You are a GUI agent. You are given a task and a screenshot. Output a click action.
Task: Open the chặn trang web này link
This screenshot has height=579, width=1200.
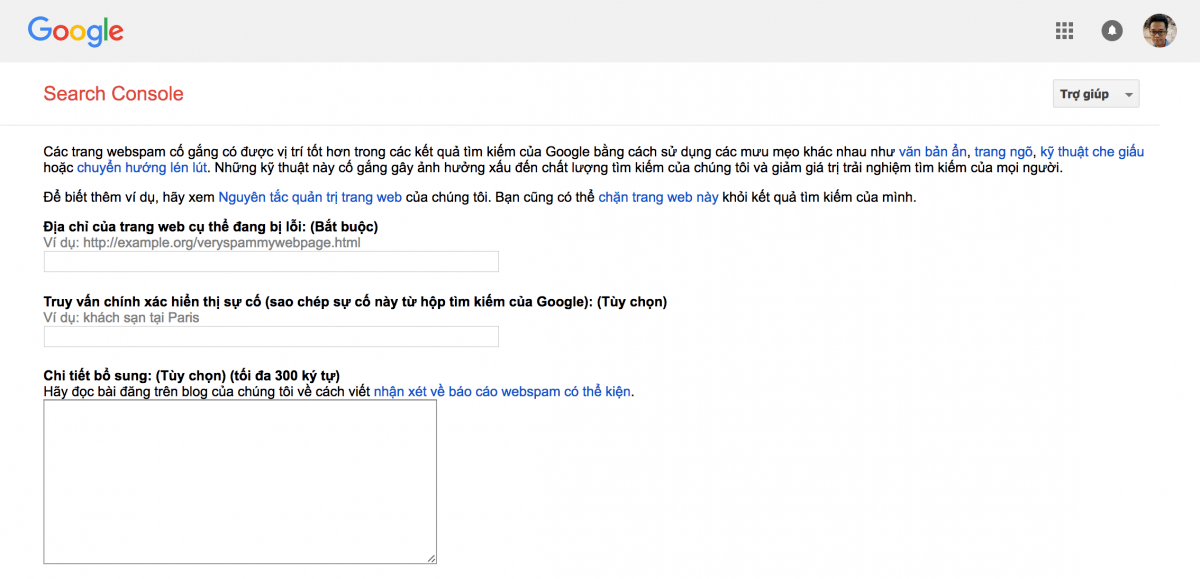[658, 197]
